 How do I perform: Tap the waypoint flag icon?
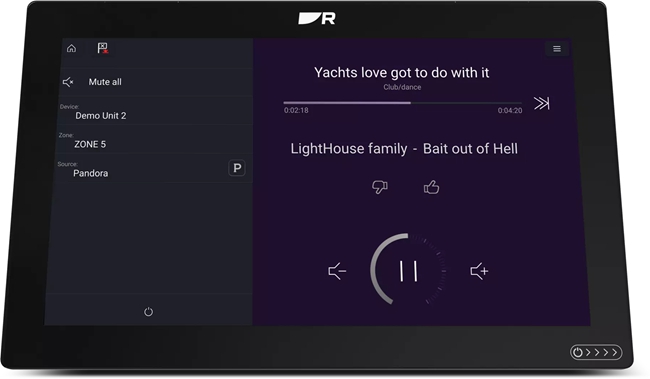click(102, 48)
